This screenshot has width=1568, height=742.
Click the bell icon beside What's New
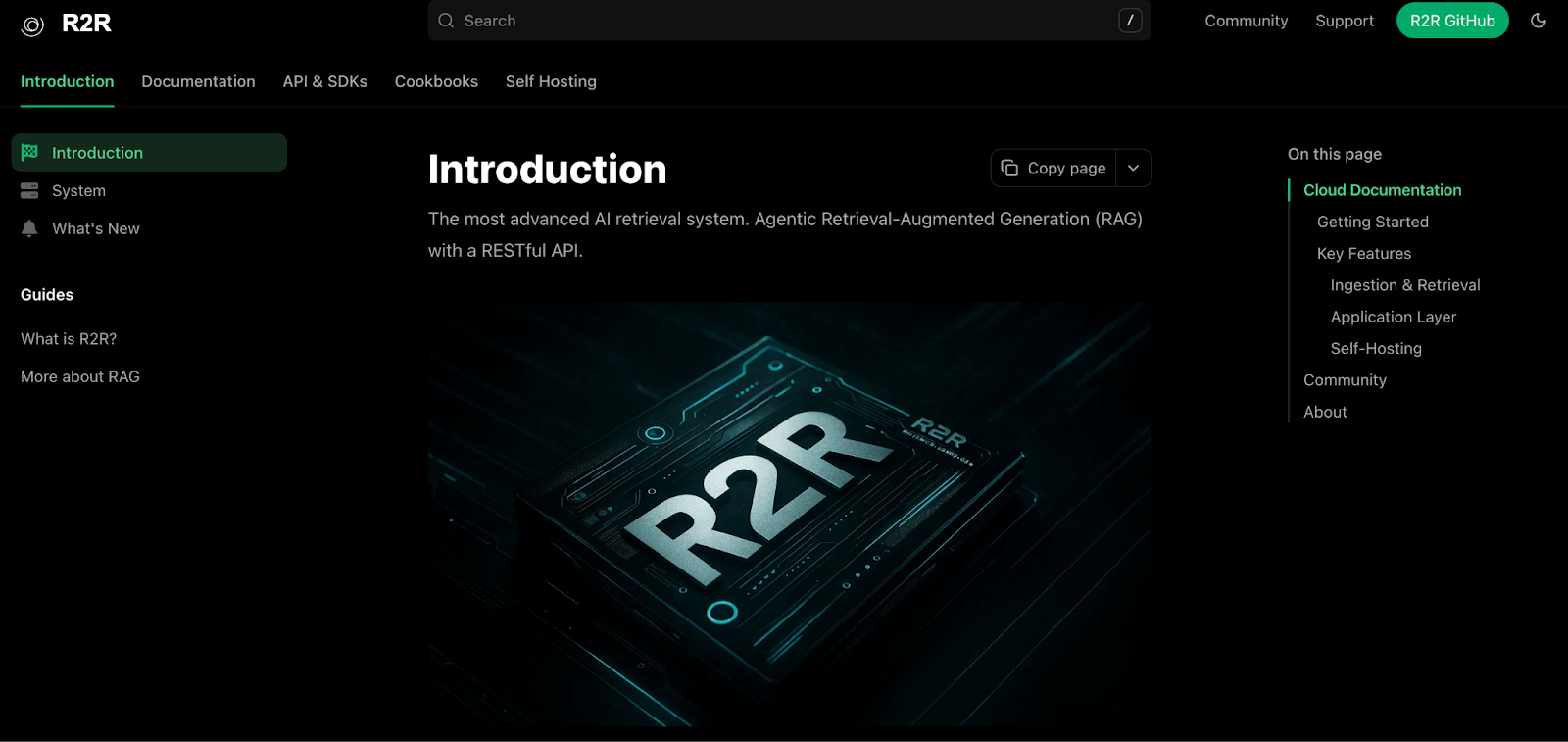pyautogui.click(x=29, y=228)
